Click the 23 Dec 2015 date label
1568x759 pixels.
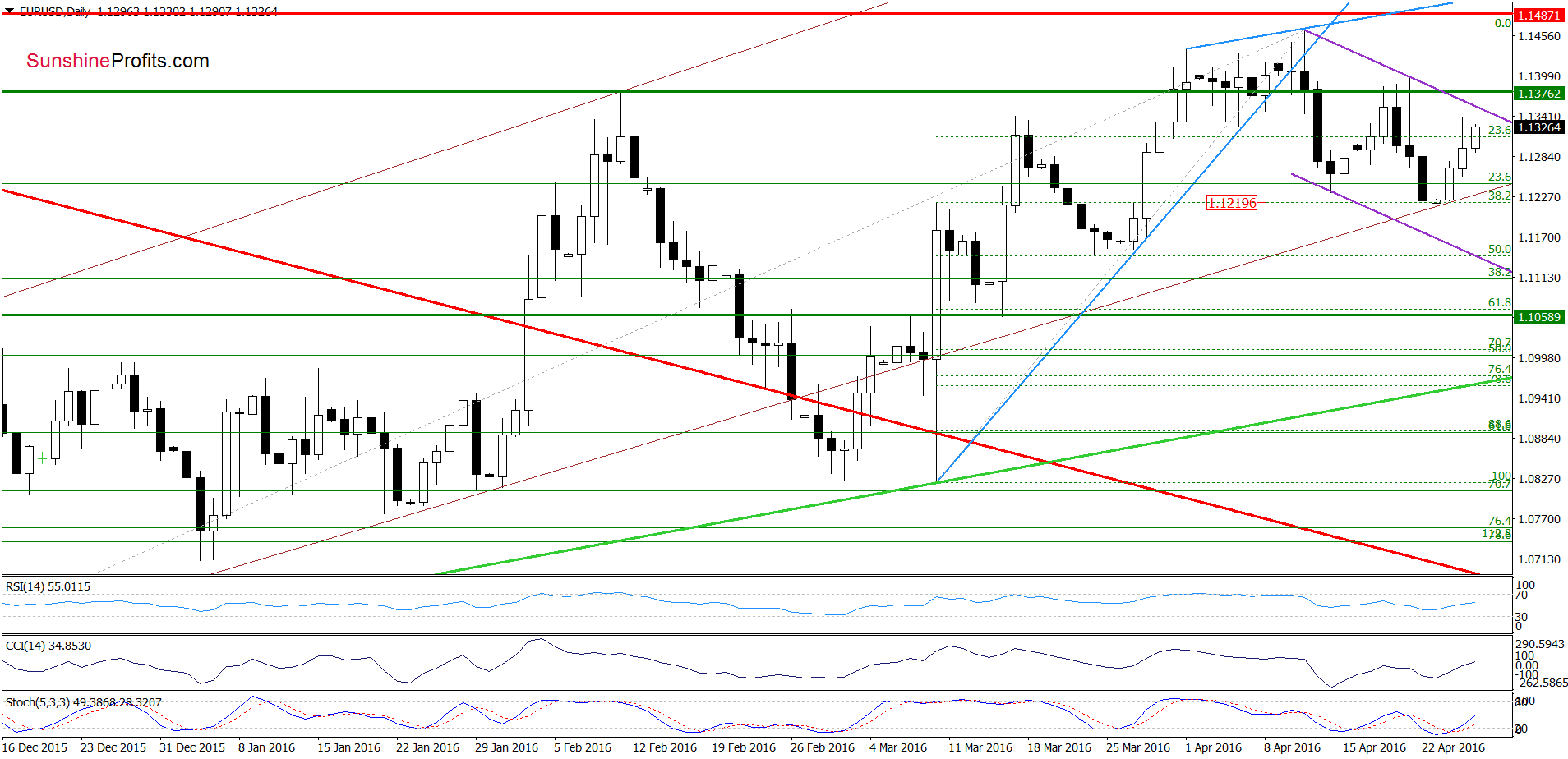click(113, 747)
